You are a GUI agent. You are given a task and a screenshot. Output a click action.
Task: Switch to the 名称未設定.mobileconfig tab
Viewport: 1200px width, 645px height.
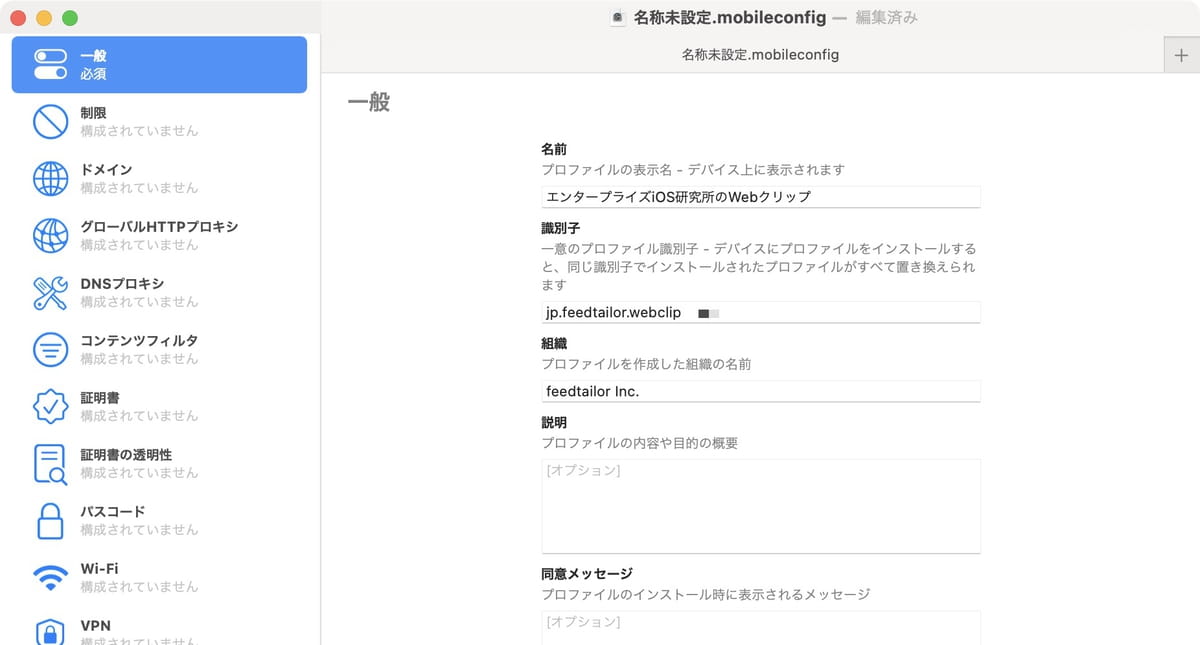pos(760,55)
